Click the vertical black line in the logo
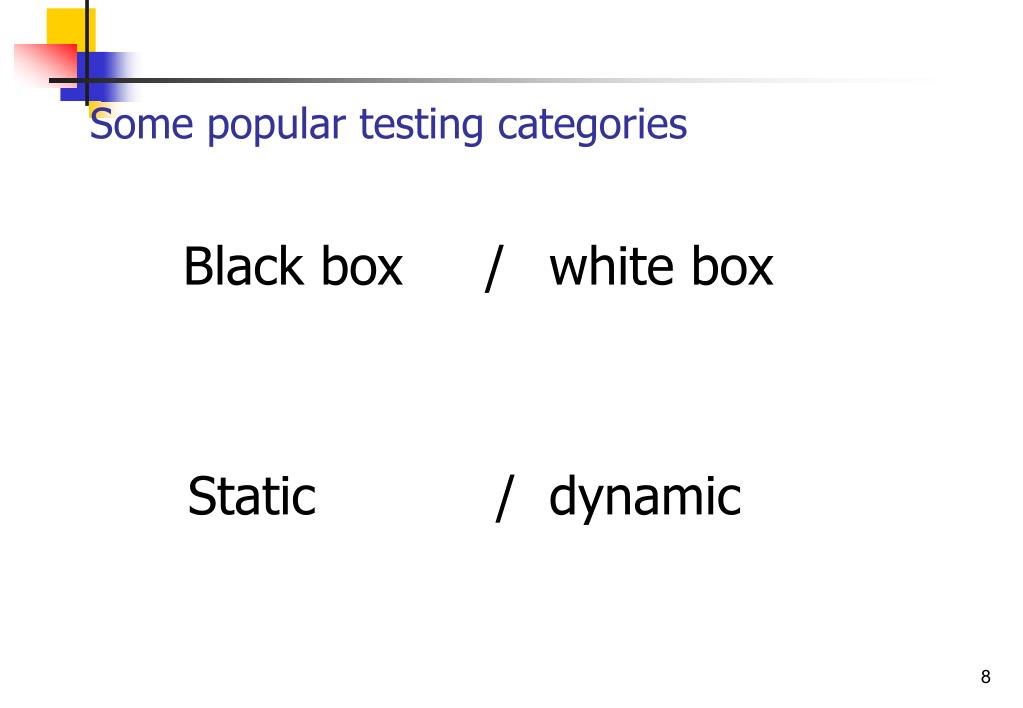1023x708 pixels. coord(87,52)
